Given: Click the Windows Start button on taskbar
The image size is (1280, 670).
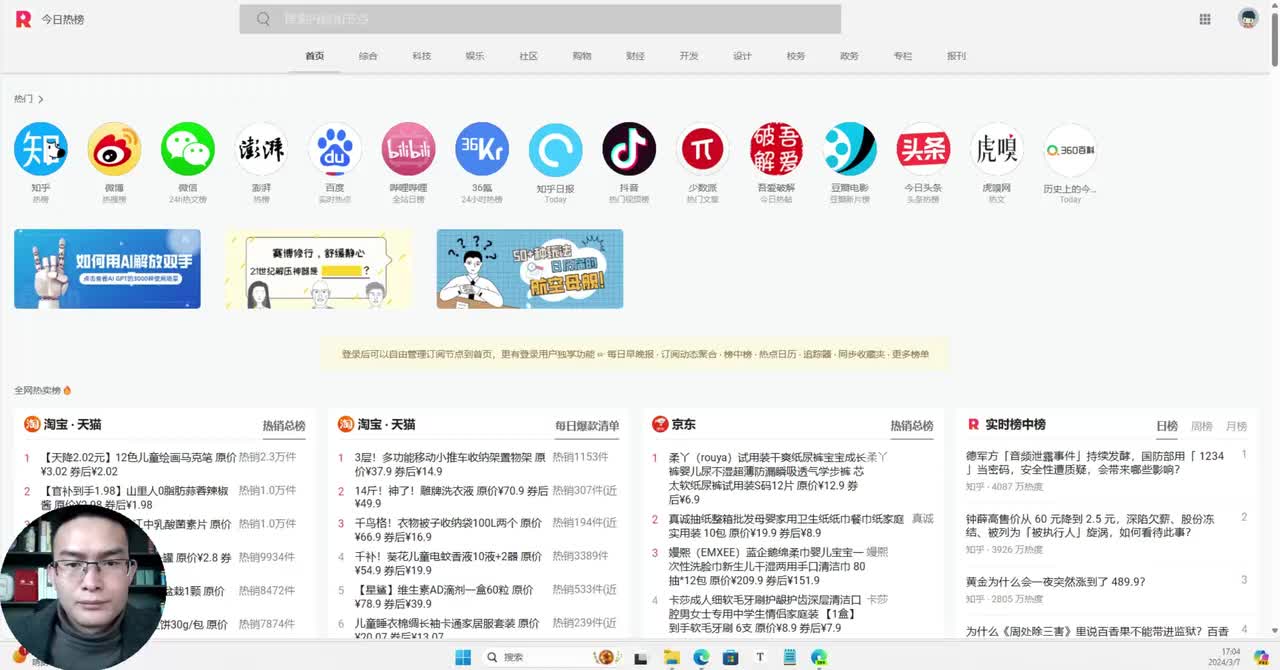Looking at the screenshot, I should (464, 657).
